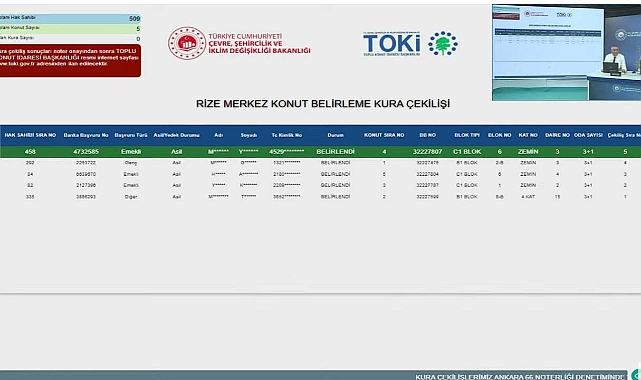Click 'ZEMİN' in the green highlighted row
This screenshot has width=641, height=380.
click(528, 152)
